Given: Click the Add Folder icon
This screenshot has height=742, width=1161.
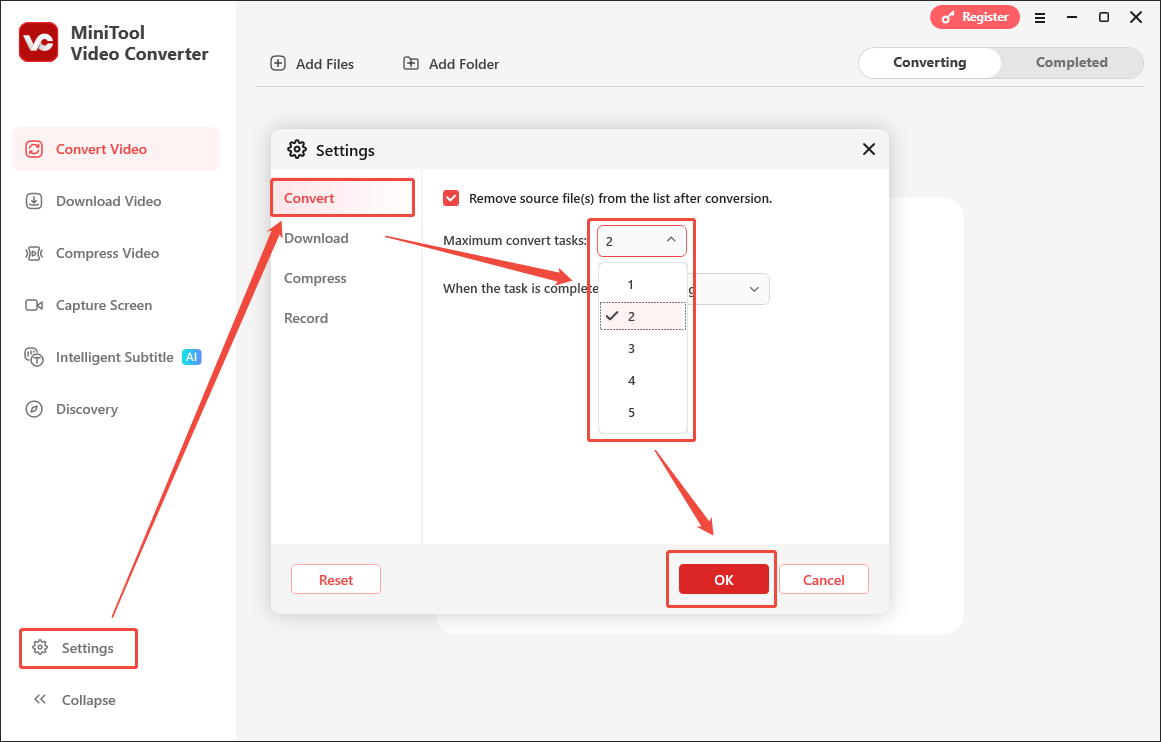Looking at the screenshot, I should pyautogui.click(x=411, y=62).
